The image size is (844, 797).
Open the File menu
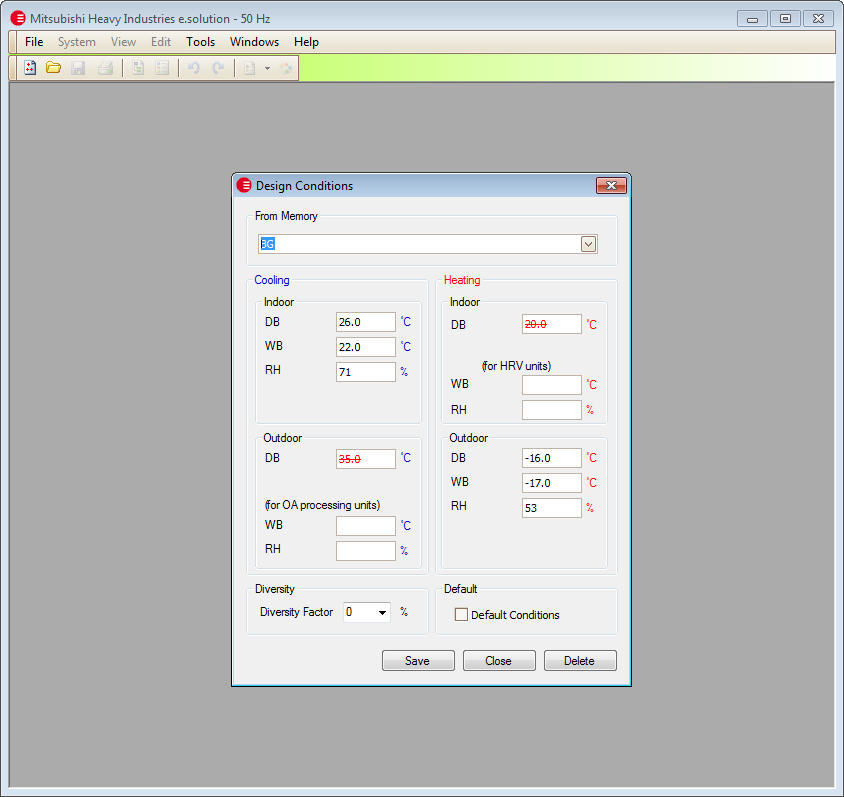[34, 42]
